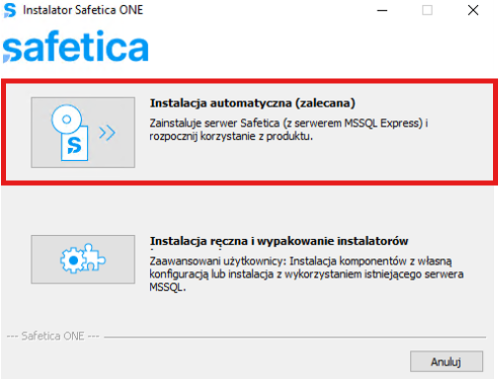Click the Safetica S icon in title bar
The height and width of the screenshot is (379, 499).
pos(9,10)
